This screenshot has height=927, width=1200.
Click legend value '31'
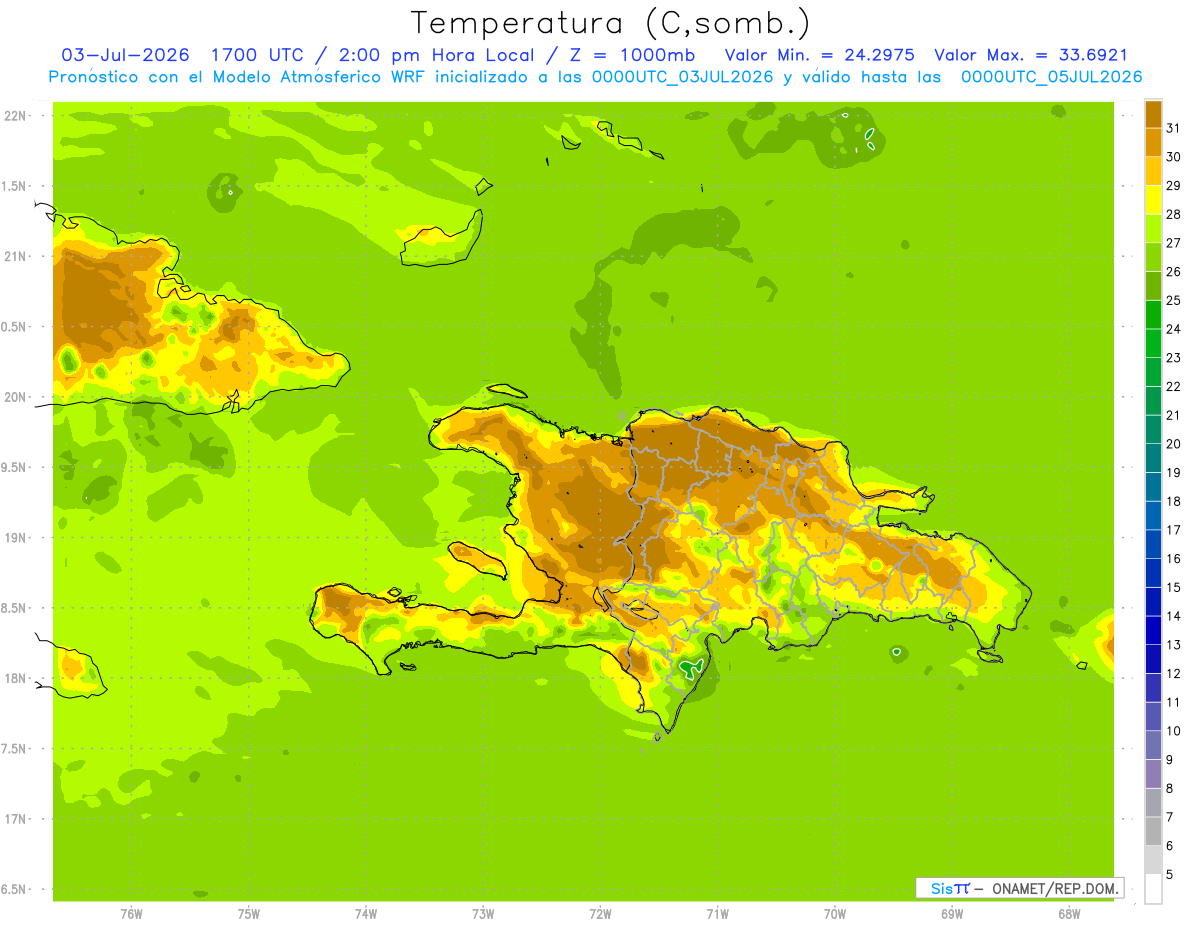[1173, 128]
